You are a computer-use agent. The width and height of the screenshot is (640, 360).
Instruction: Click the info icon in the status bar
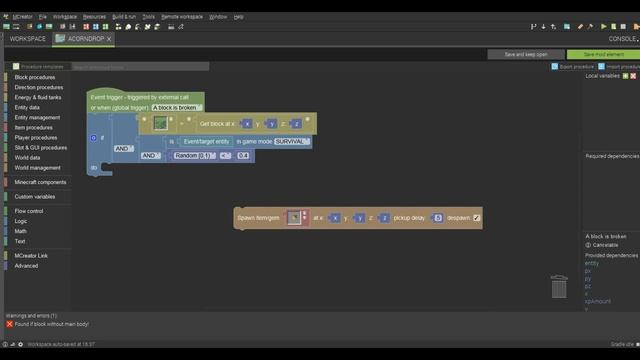(x=5, y=344)
